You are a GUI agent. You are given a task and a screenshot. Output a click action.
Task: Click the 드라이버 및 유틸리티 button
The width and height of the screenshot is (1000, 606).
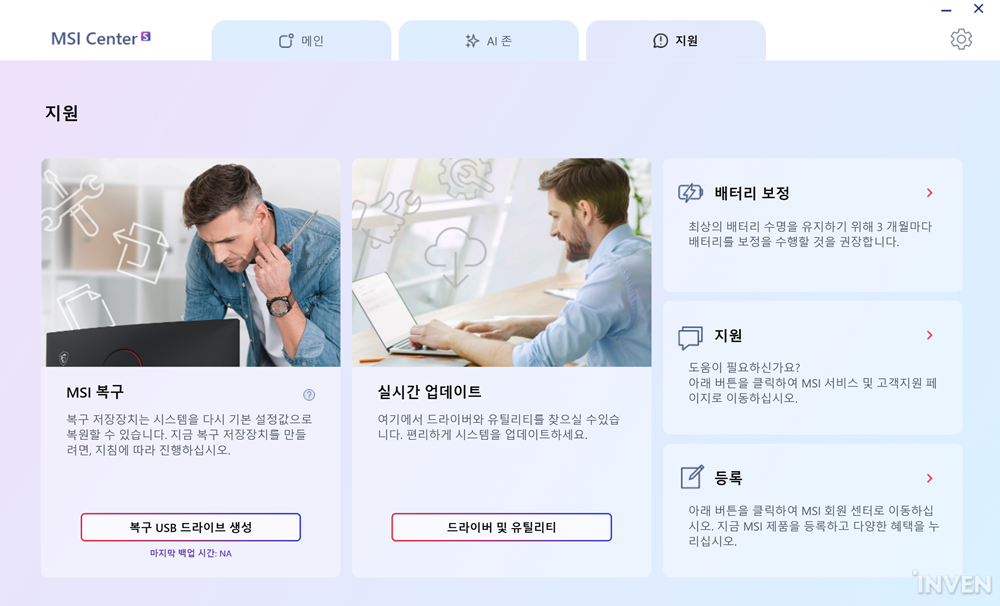click(x=501, y=528)
